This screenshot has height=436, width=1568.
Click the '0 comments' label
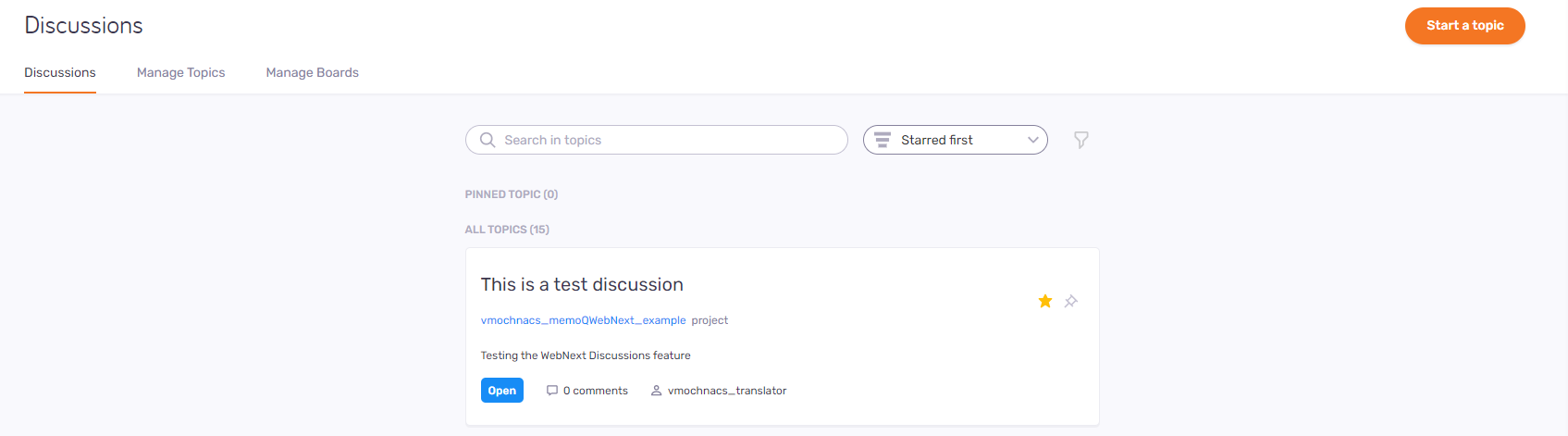[596, 391]
